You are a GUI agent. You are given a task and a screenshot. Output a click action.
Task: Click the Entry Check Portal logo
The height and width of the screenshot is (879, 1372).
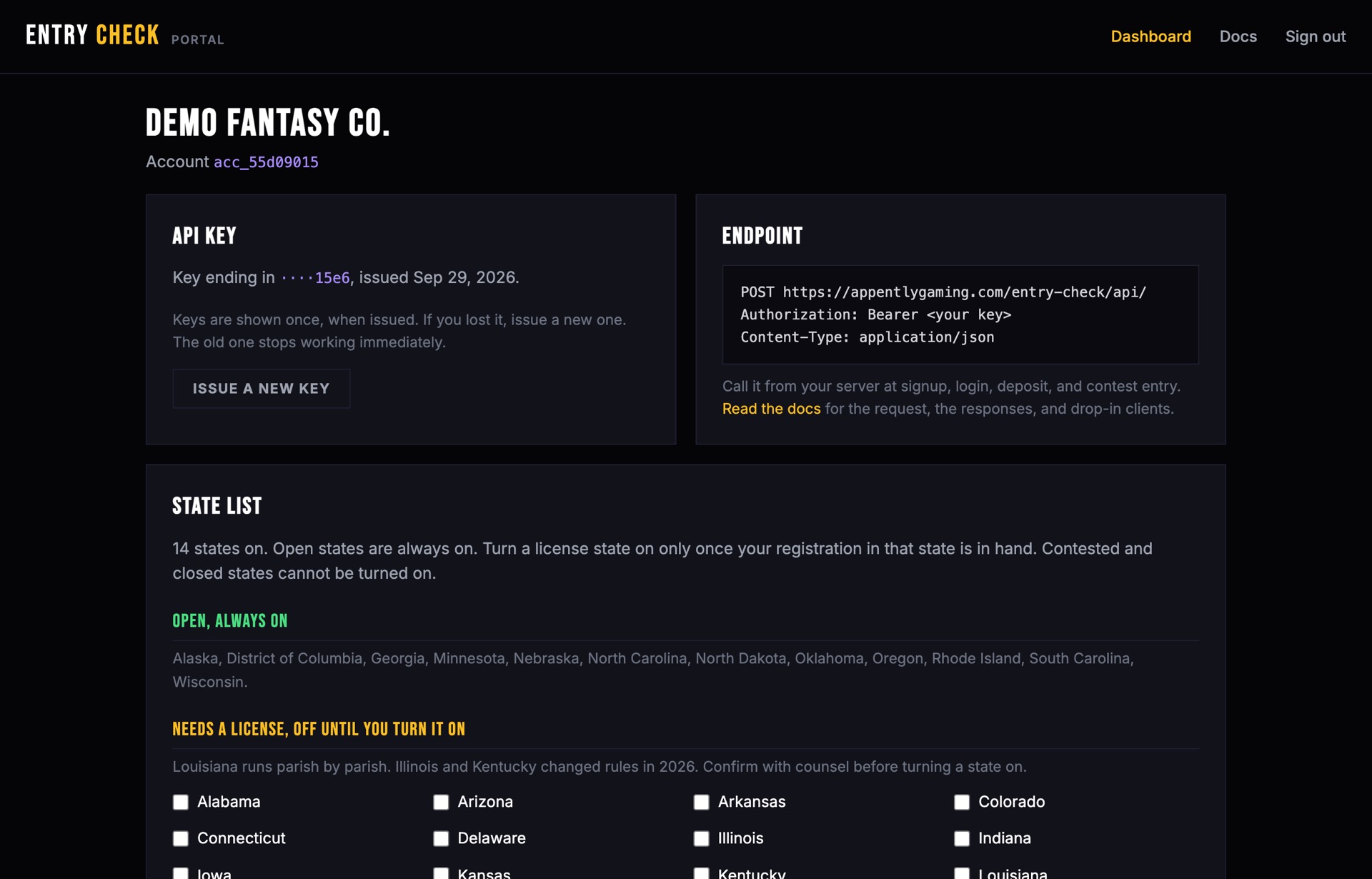[x=125, y=36]
